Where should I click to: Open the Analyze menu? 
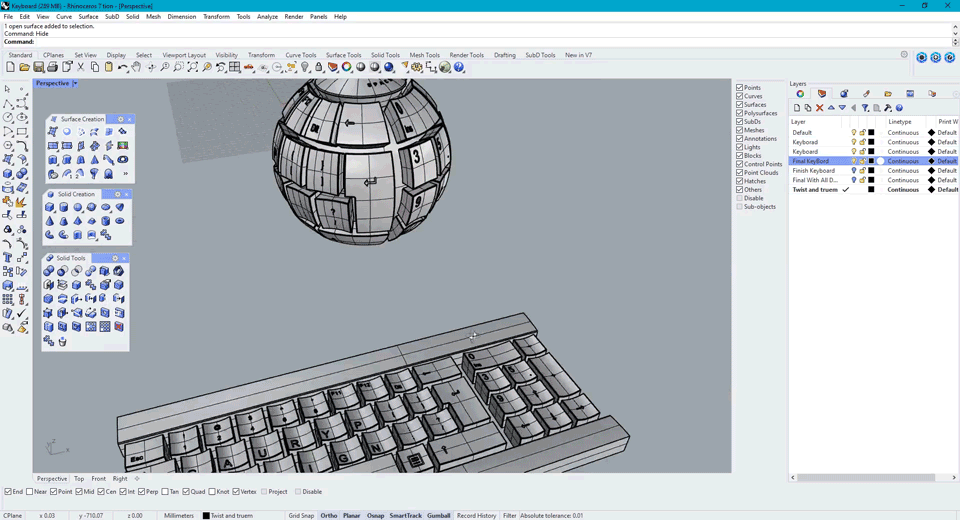[x=267, y=17]
